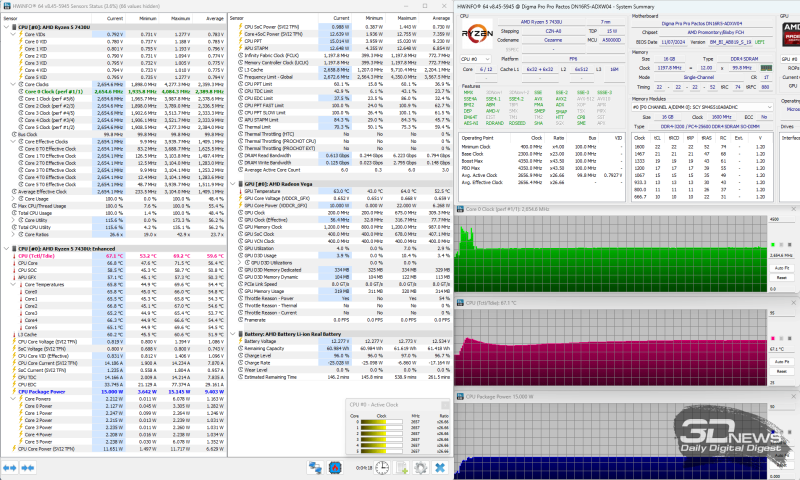The width and height of the screenshot is (800, 480).
Task: Collapse the Core Effective Clocks node
Action: click(13, 142)
